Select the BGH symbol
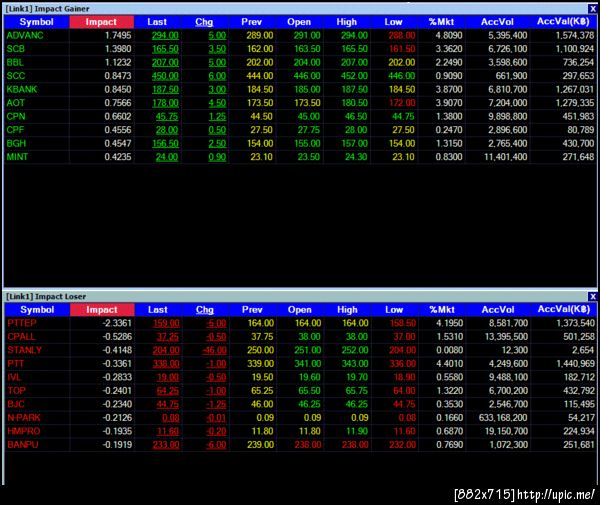The height and width of the screenshot is (505, 600). [x=16, y=143]
